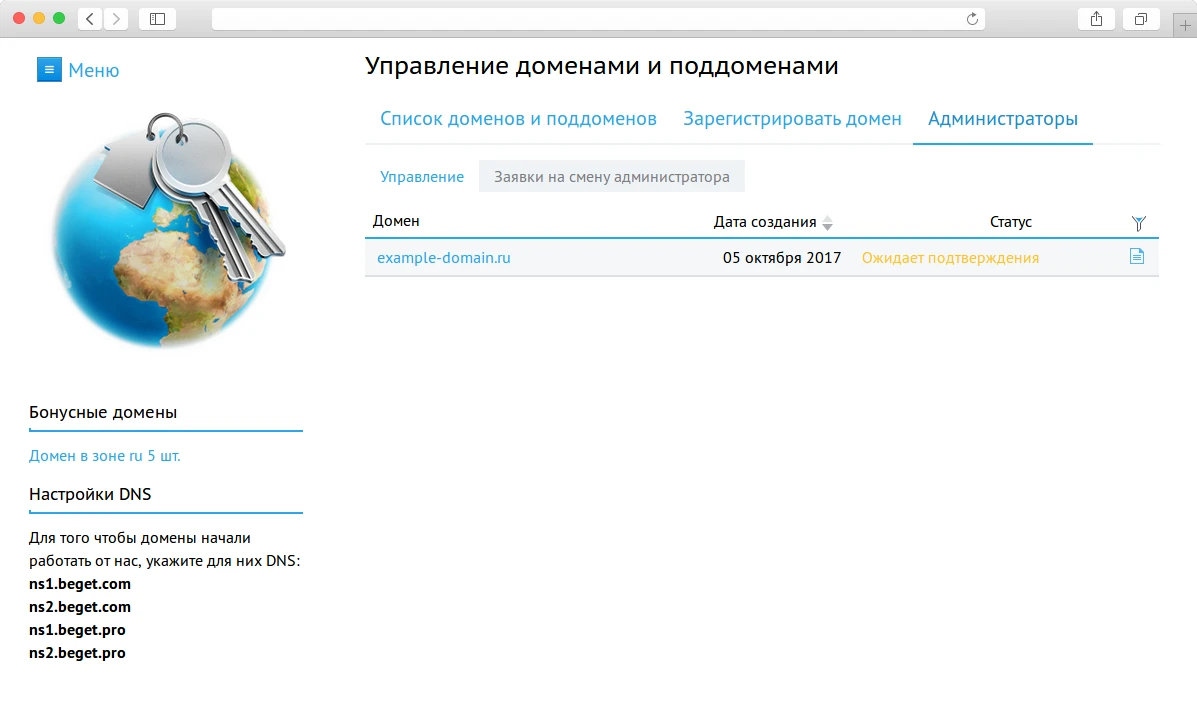Click the Share icon in the browser toolbar
Image resolution: width=1197 pixels, height=702 pixels.
tap(1096, 18)
